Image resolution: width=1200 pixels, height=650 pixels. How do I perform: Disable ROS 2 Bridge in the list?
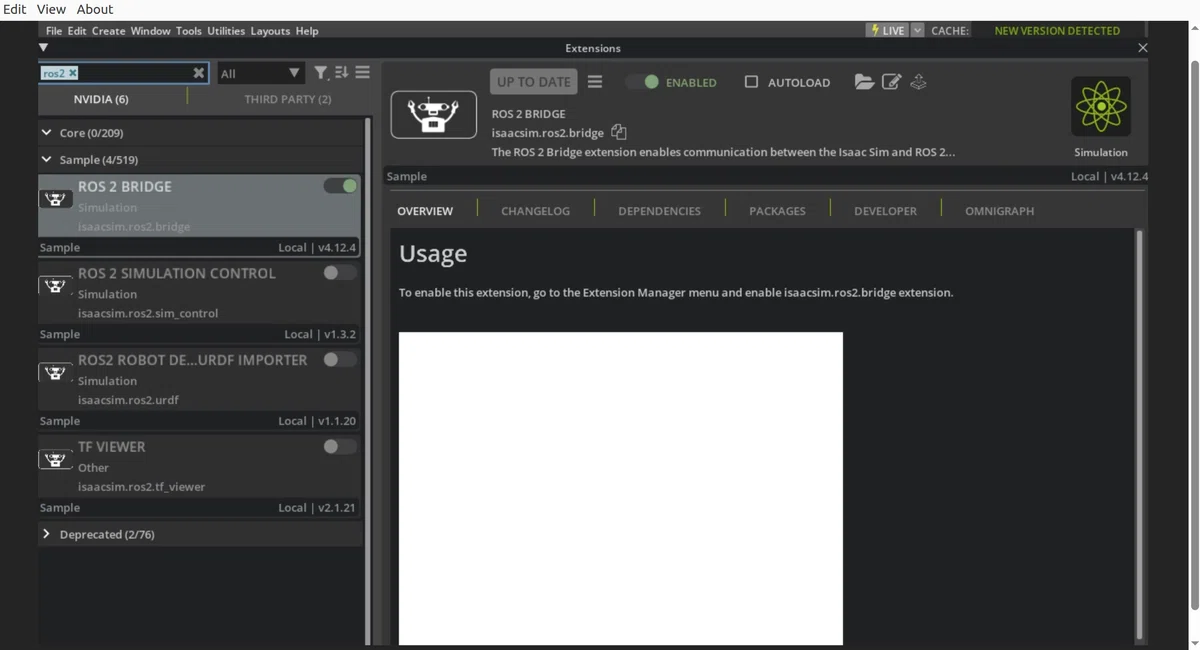tap(340, 186)
